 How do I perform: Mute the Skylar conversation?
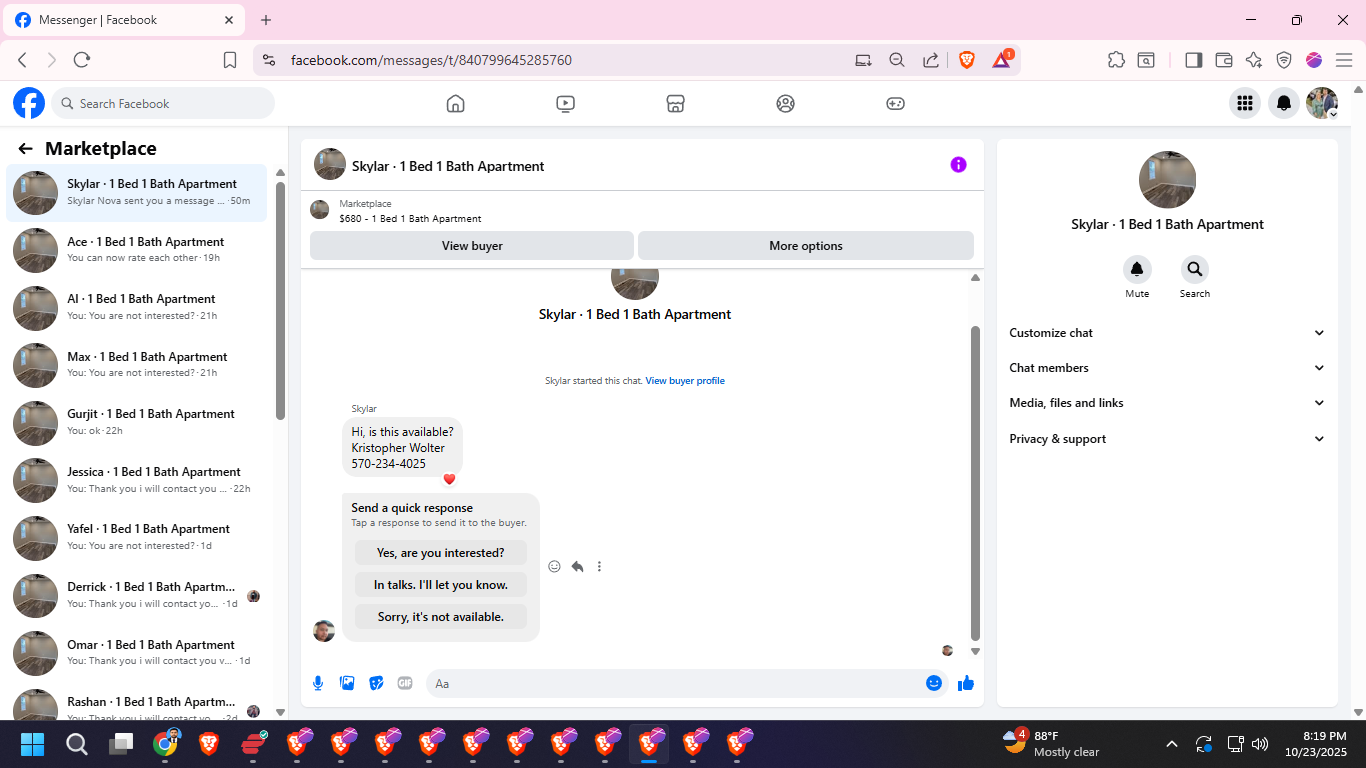click(1137, 269)
